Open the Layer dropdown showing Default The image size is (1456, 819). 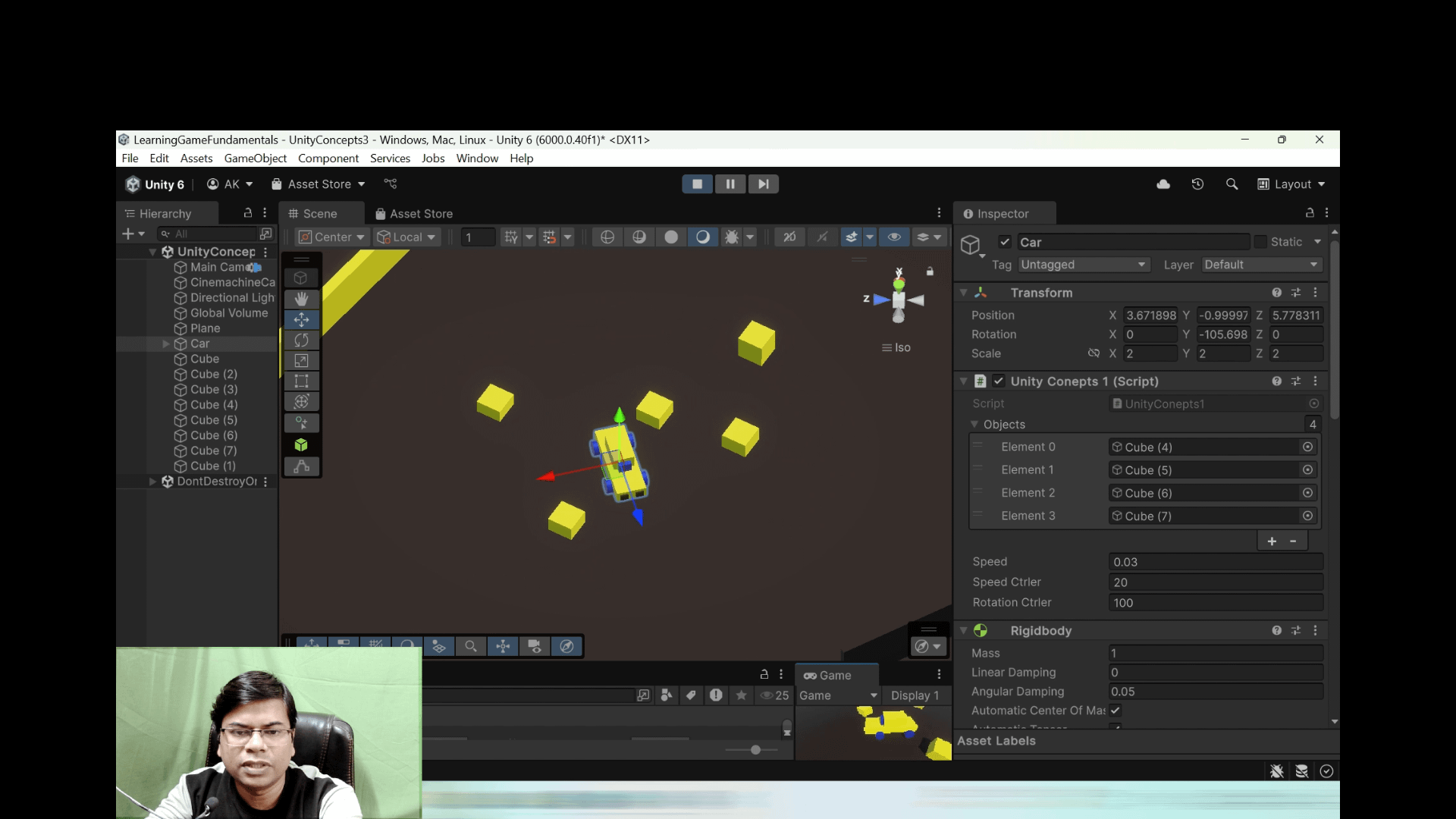coord(1260,265)
